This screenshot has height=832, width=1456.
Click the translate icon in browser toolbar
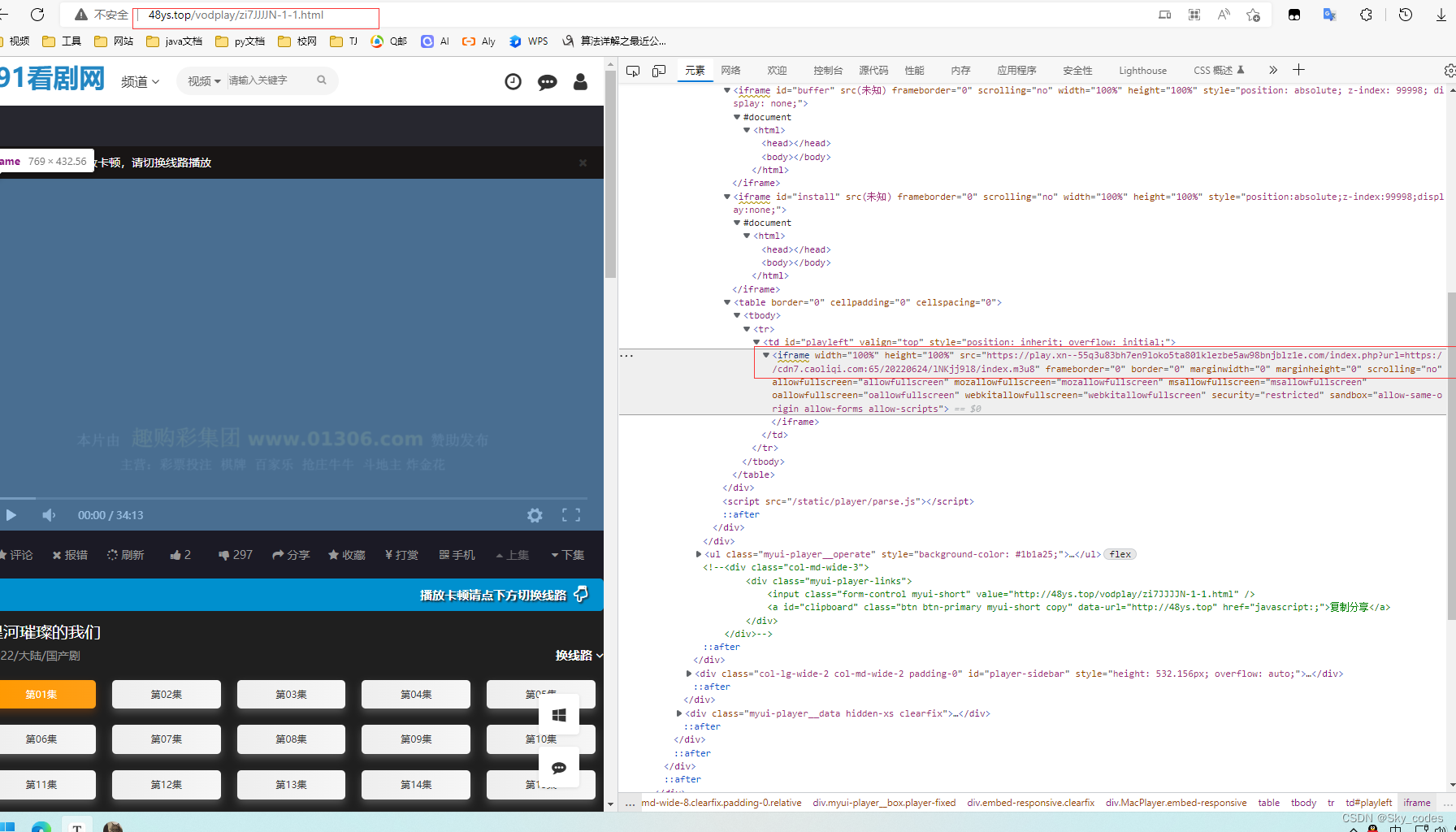1330,15
